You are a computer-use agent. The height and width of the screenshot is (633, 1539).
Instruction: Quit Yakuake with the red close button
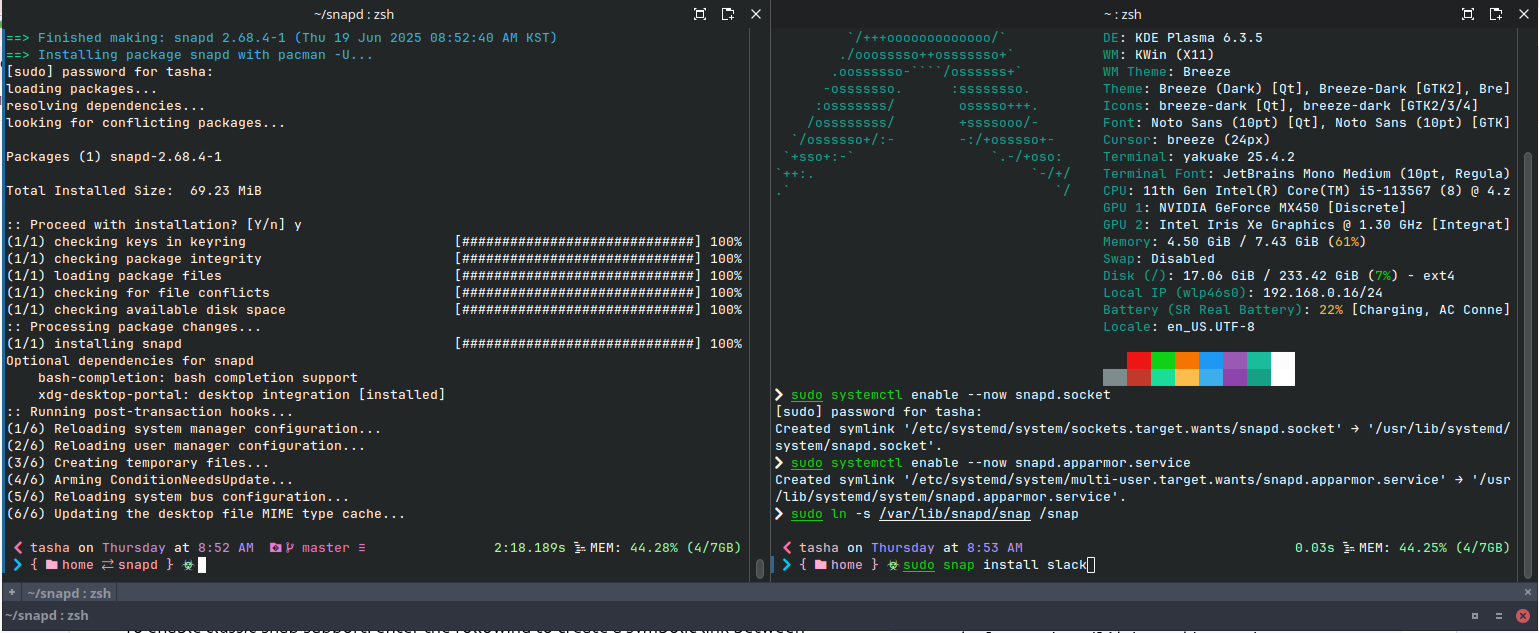pyautogui.click(x=1523, y=616)
